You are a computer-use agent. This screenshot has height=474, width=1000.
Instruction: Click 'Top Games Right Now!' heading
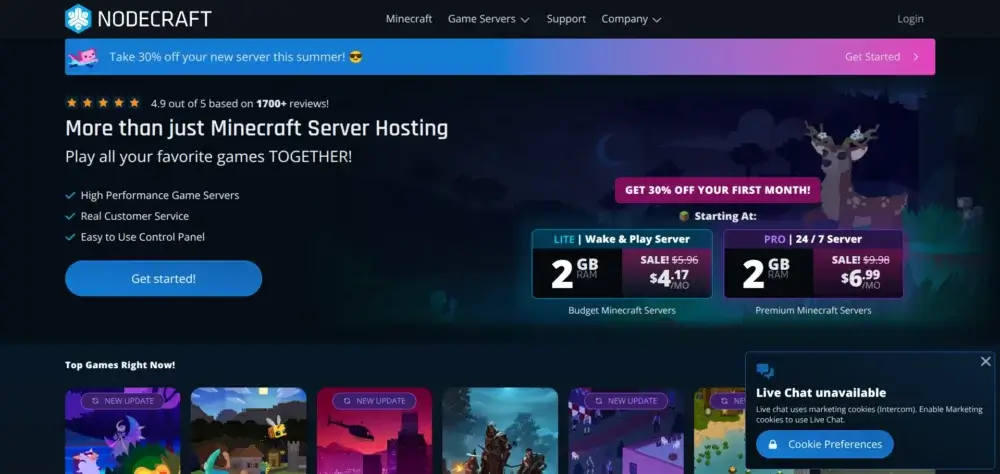(x=120, y=365)
